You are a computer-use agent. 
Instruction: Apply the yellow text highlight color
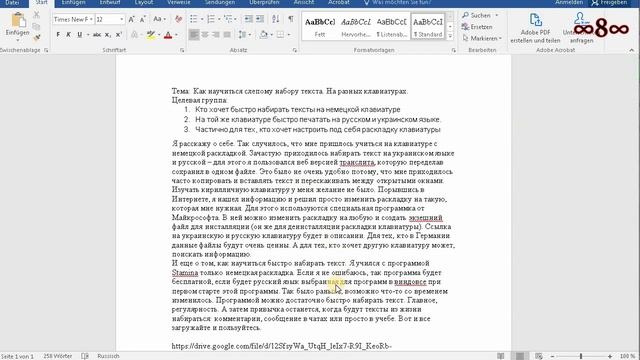click(151, 35)
